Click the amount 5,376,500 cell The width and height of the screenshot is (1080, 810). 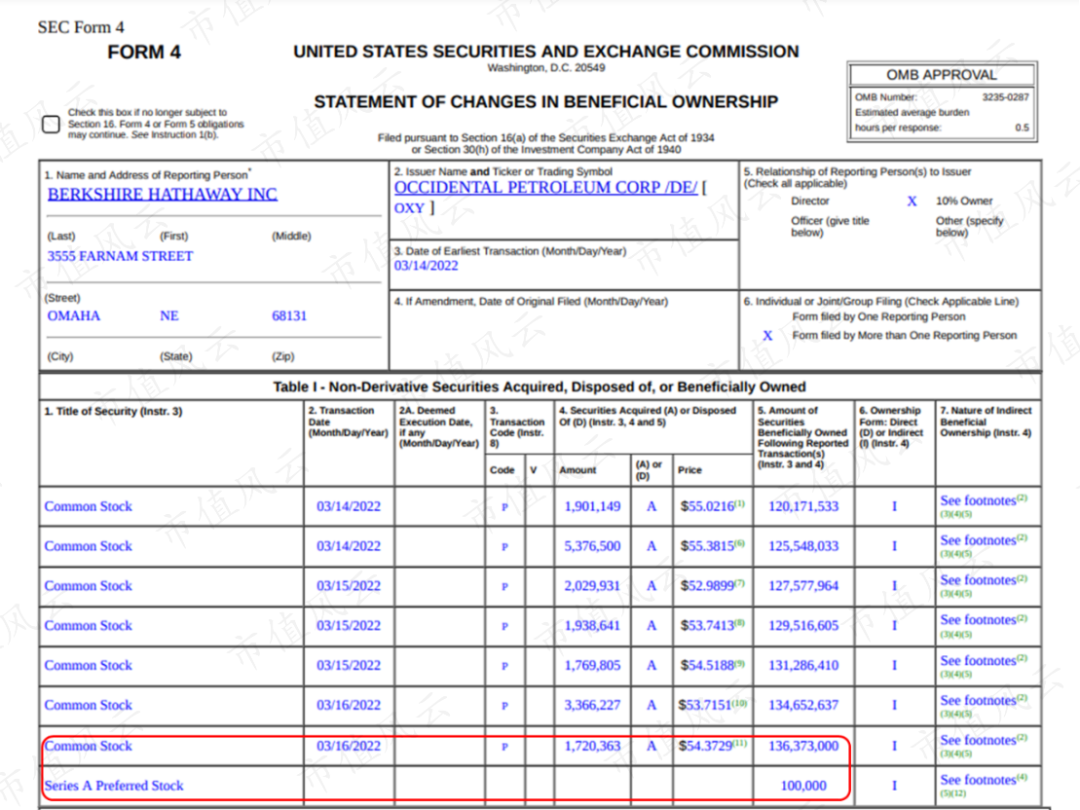[x=592, y=546]
